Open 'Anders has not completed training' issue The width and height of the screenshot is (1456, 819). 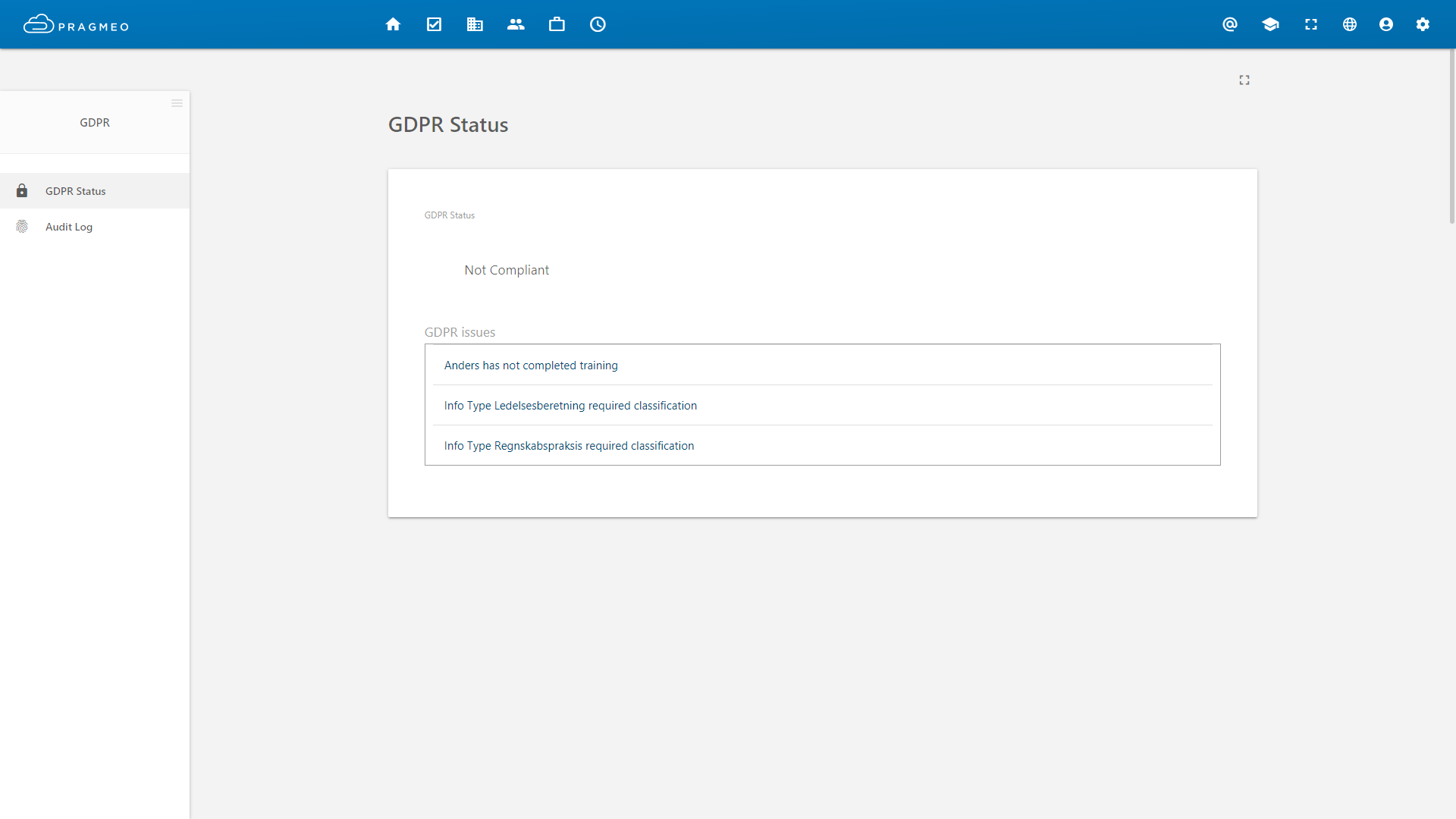point(531,366)
